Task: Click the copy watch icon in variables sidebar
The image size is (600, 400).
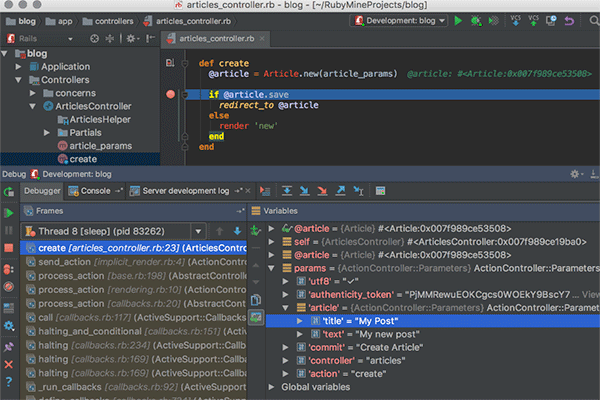Action: click(256, 300)
